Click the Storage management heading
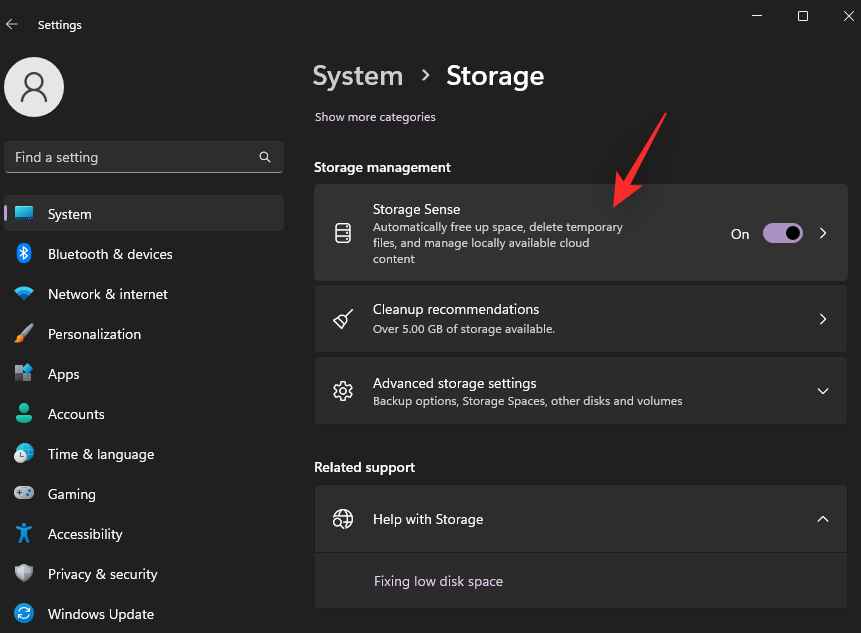The image size is (861, 633). tap(382, 167)
